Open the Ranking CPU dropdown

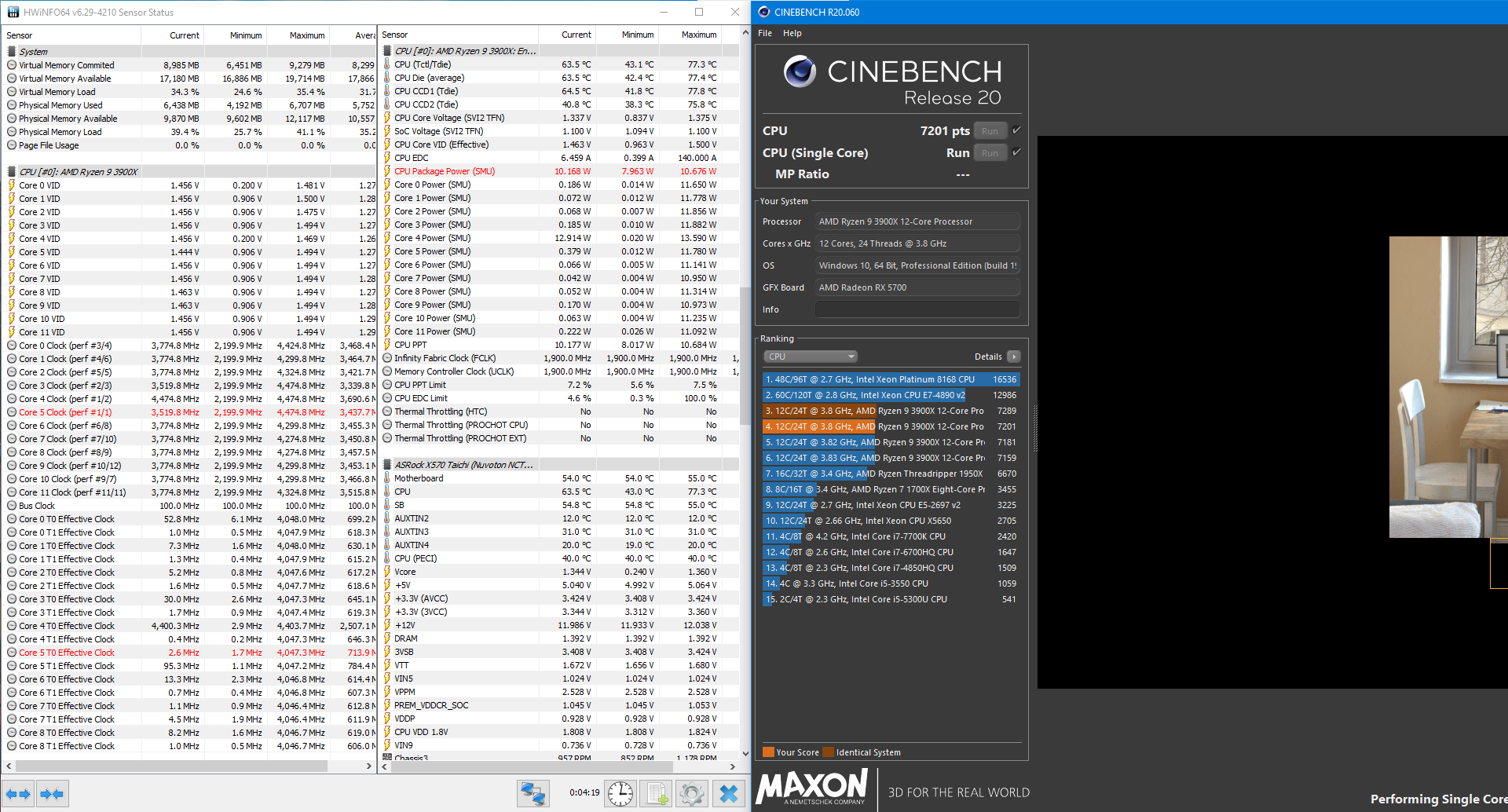coord(810,357)
